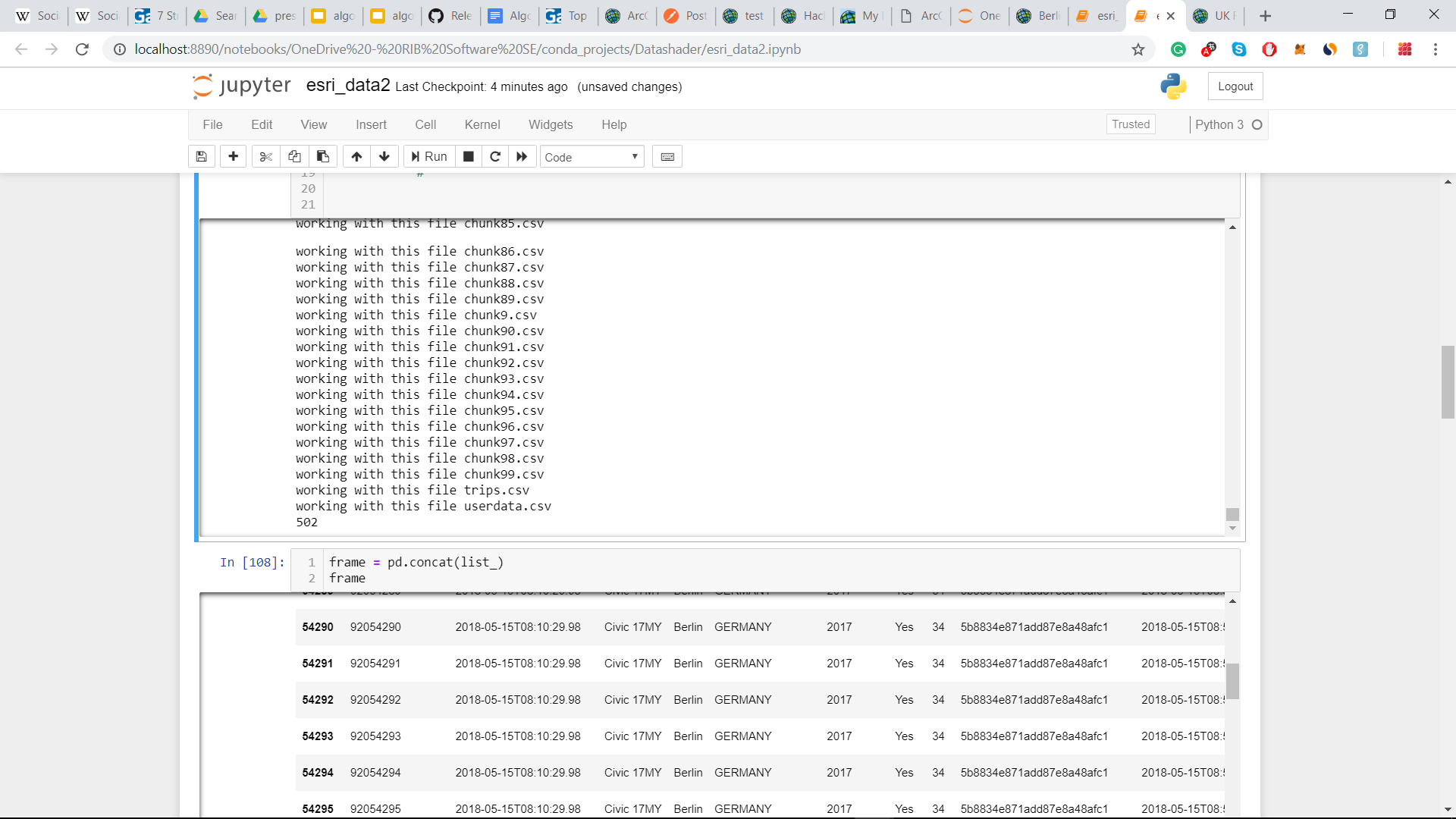
Task: Open the Code cell type dropdown
Action: click(x=591, y=157)
